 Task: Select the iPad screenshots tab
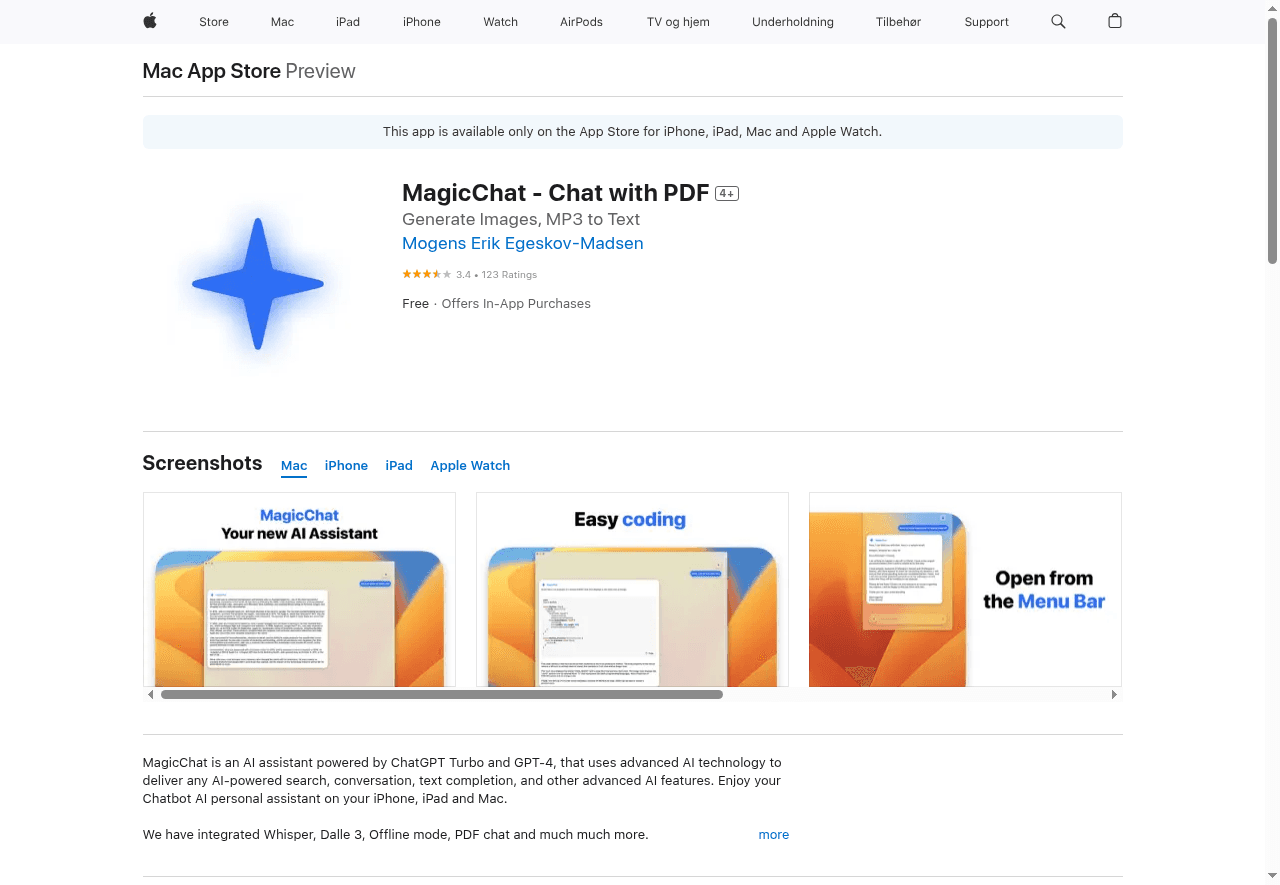click(398, 465)
